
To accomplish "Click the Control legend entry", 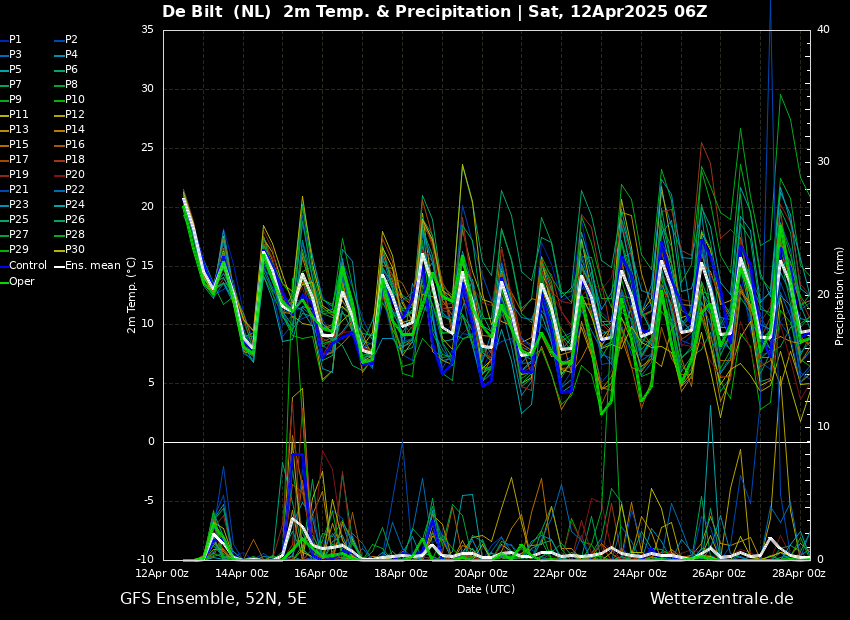I will 24,266.
